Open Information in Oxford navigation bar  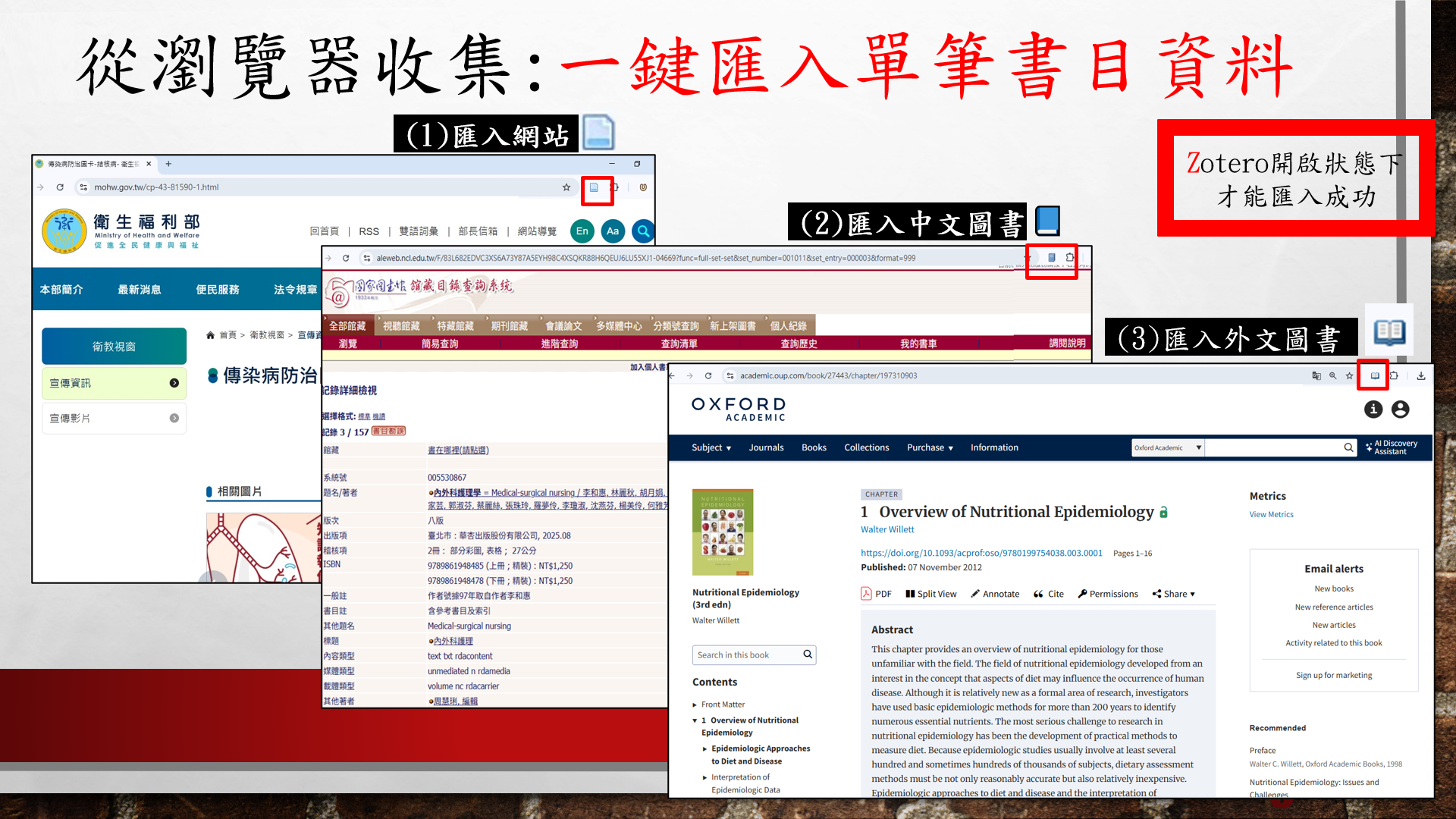tap(994, 447)
